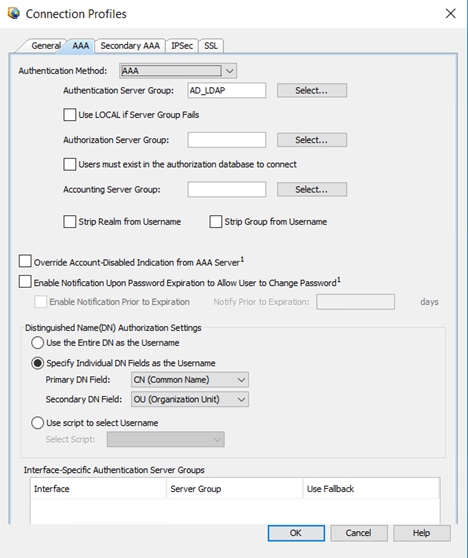
Task: Click the Cancel button
Action: pos(359,533)
